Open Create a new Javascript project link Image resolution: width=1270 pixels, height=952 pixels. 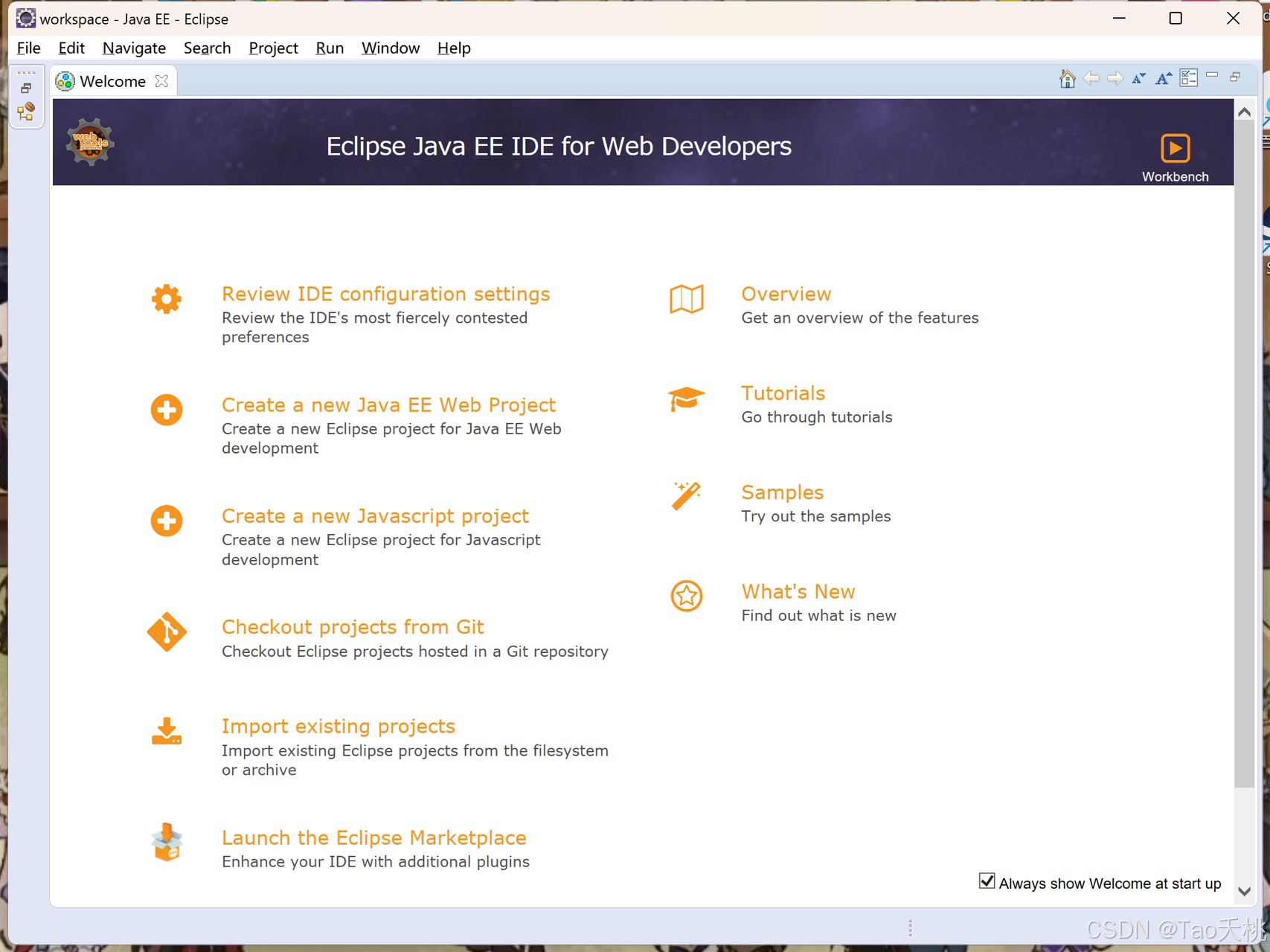click(375, 515)
